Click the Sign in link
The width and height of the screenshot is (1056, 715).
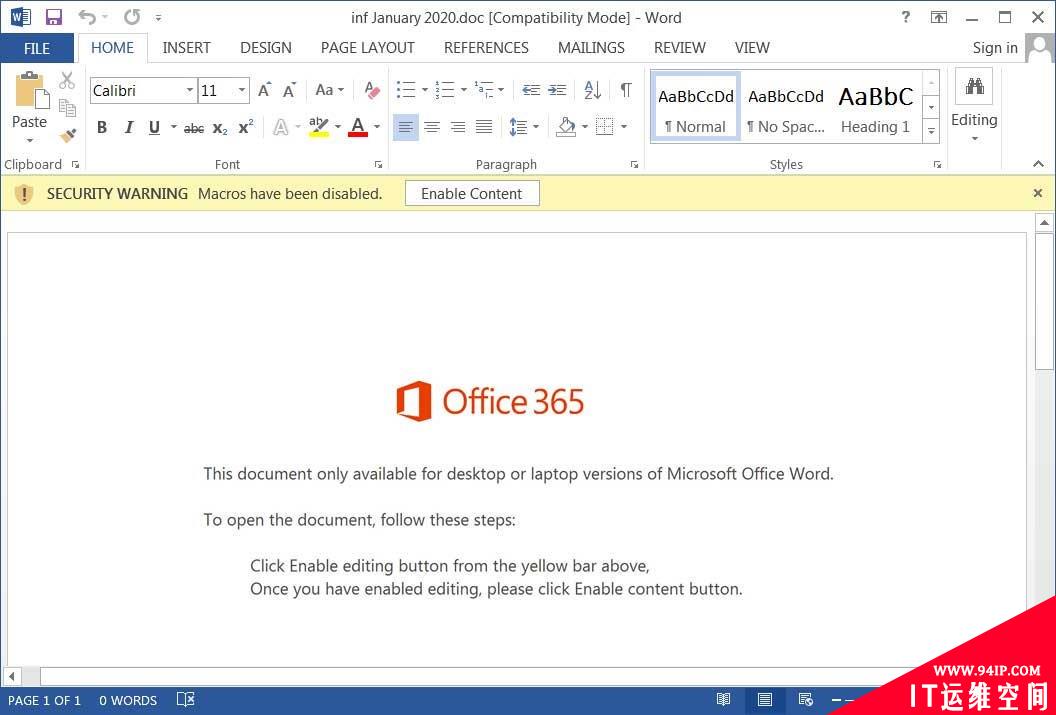pyautogui.click(x=995, y=48)
